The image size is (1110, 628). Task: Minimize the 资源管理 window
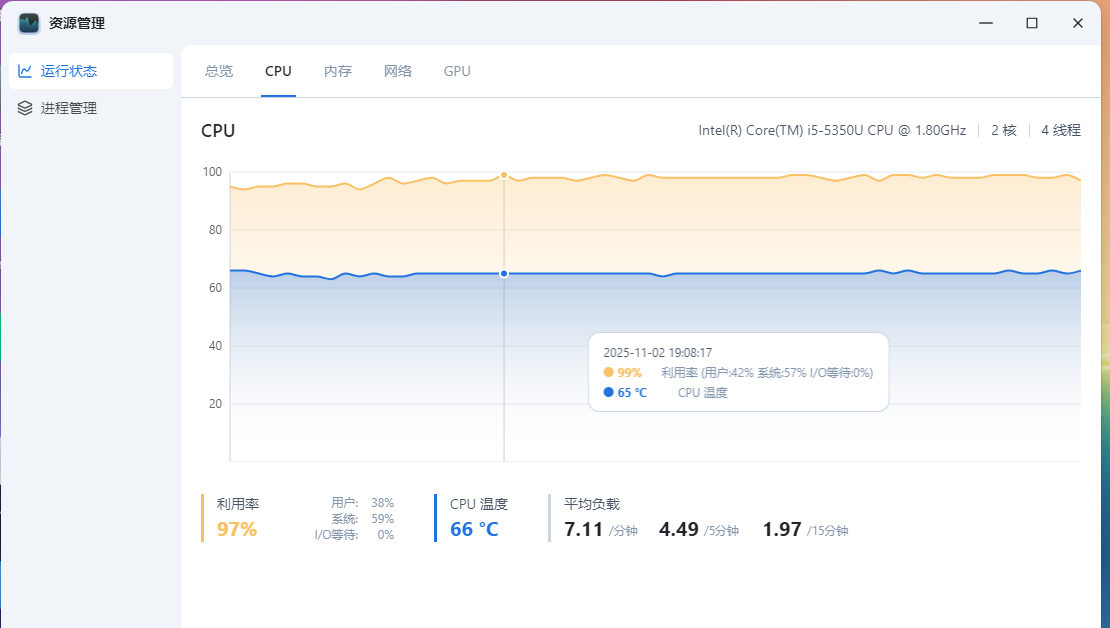tap(985, 23)
